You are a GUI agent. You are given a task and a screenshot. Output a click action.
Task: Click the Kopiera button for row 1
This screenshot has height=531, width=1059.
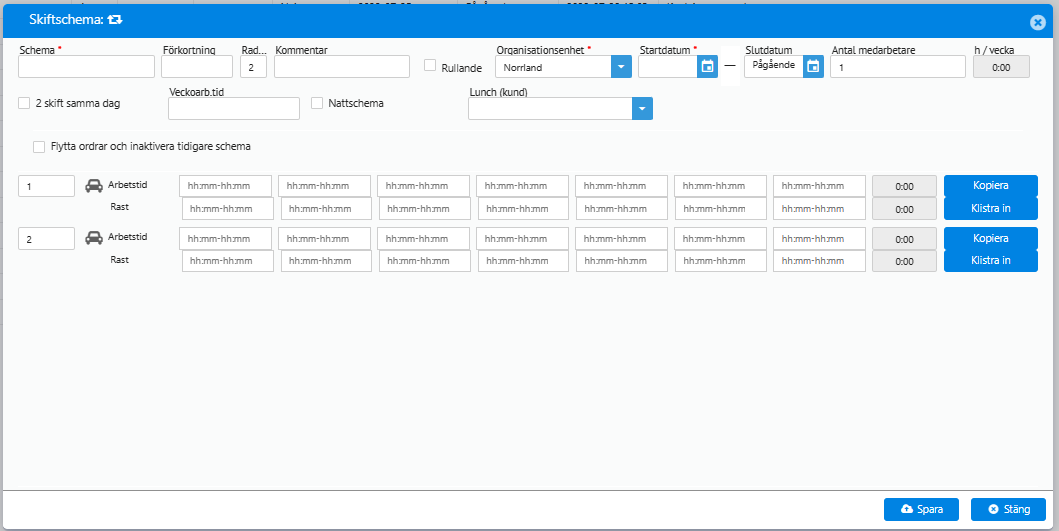(x=991, y=186)
